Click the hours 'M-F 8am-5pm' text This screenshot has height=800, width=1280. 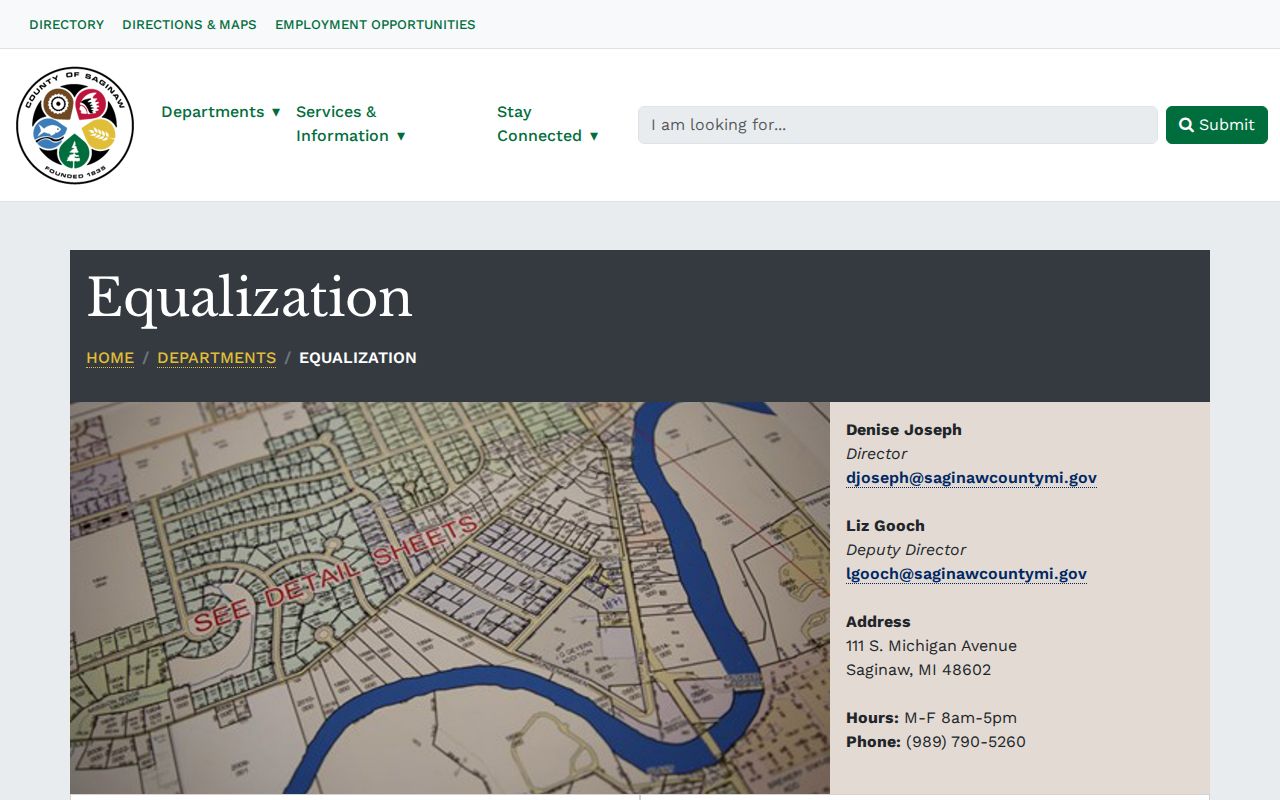click(x=960, y=718)
